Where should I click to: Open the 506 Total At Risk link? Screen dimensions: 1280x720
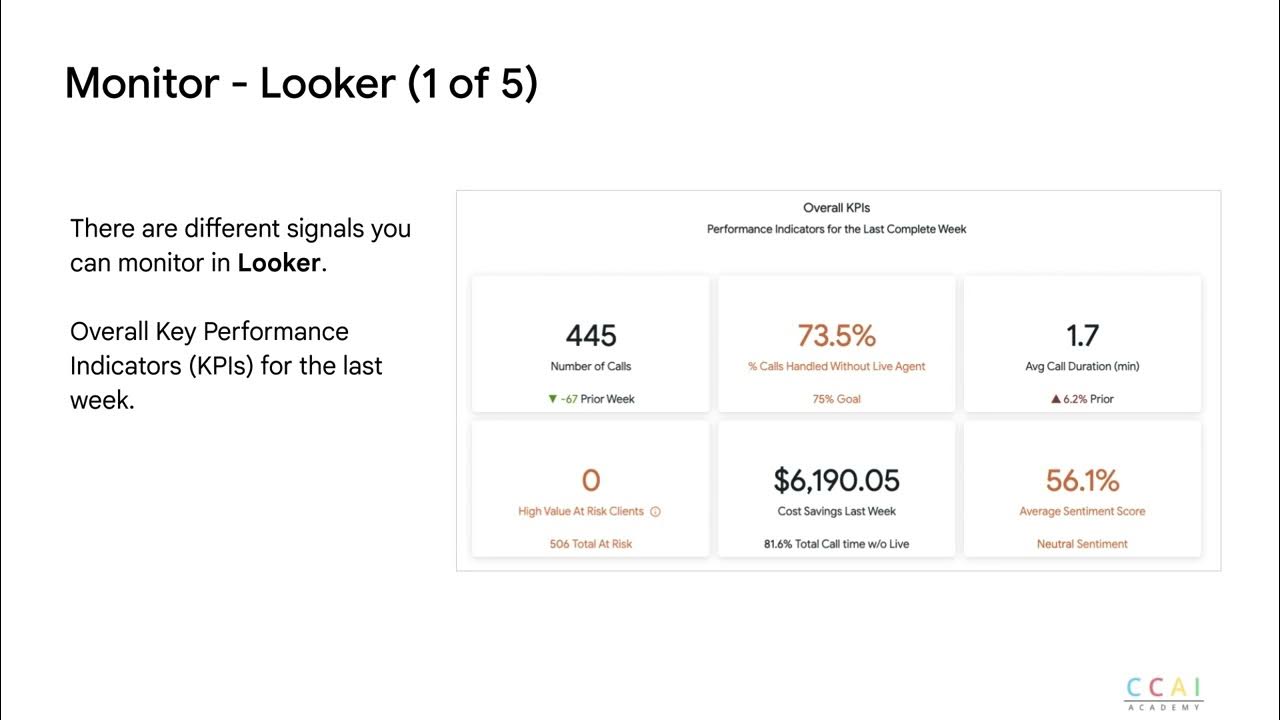[591, 544]
